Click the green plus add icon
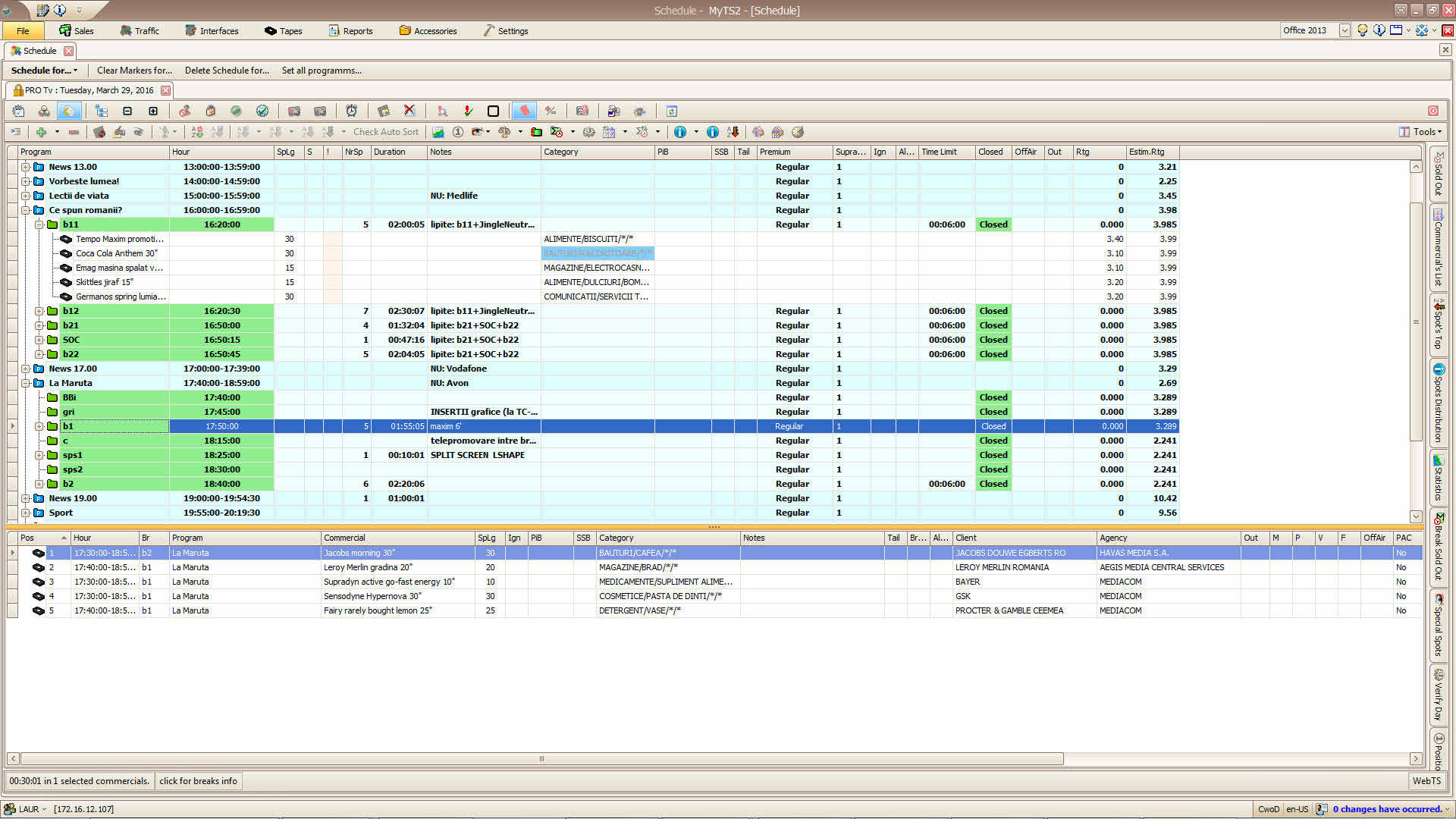The height and width of the screenshot is (819, 1456). 41,132
